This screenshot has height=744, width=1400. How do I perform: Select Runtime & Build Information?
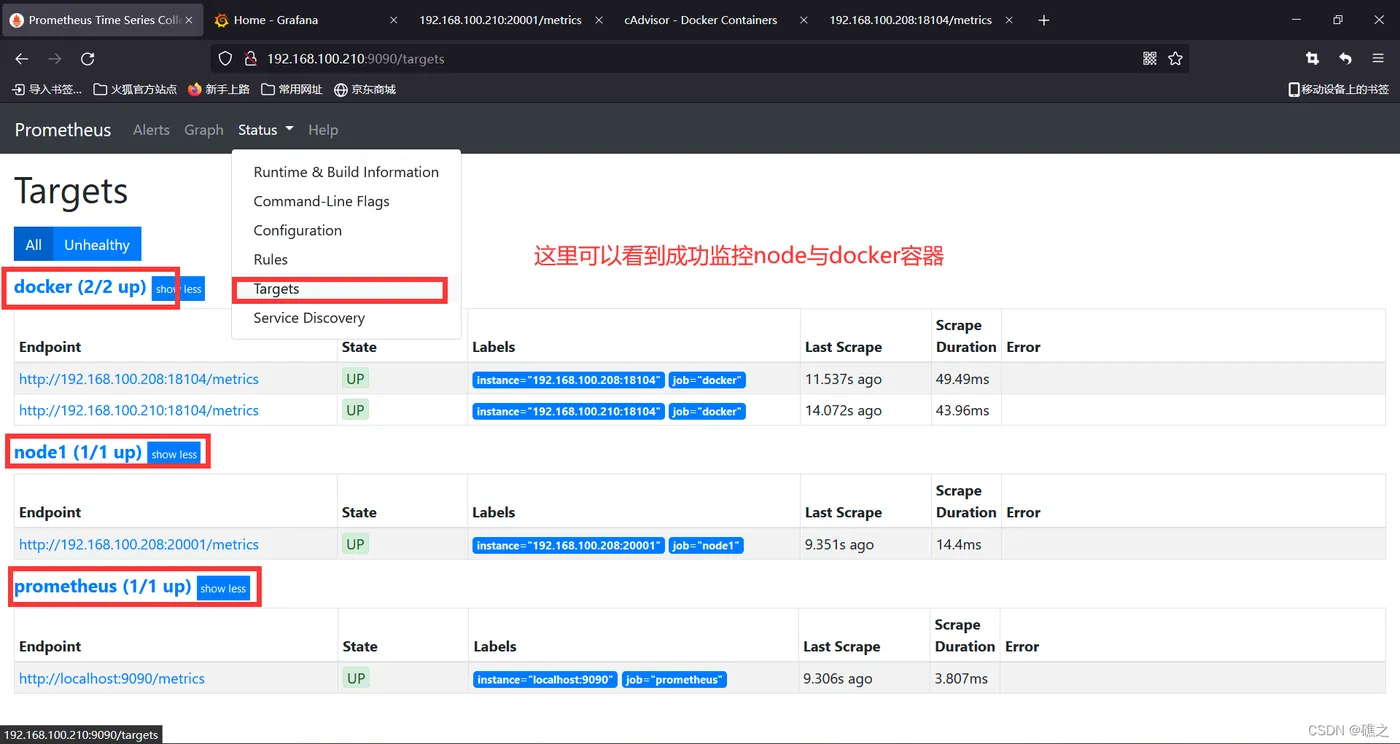tap(346, 172)
